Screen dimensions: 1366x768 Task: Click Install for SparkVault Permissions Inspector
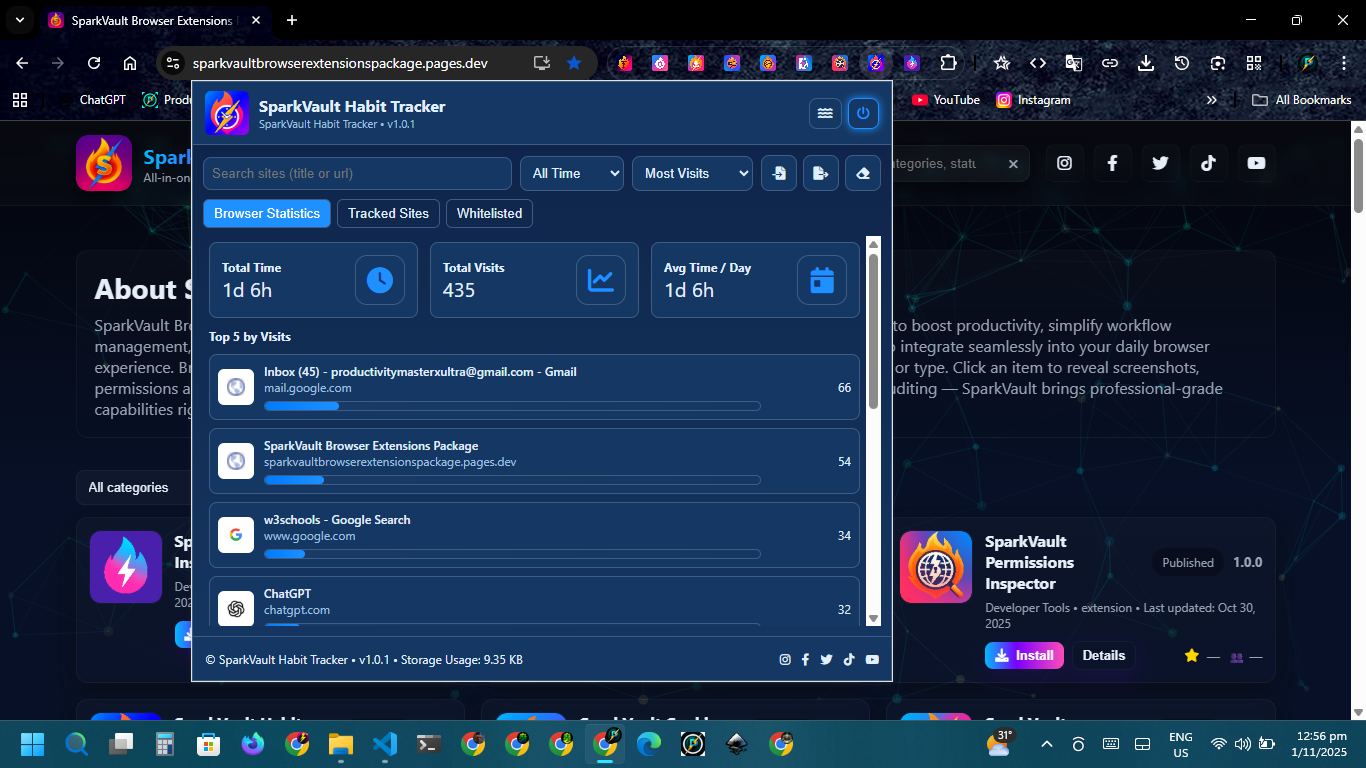click(1024, 656)
